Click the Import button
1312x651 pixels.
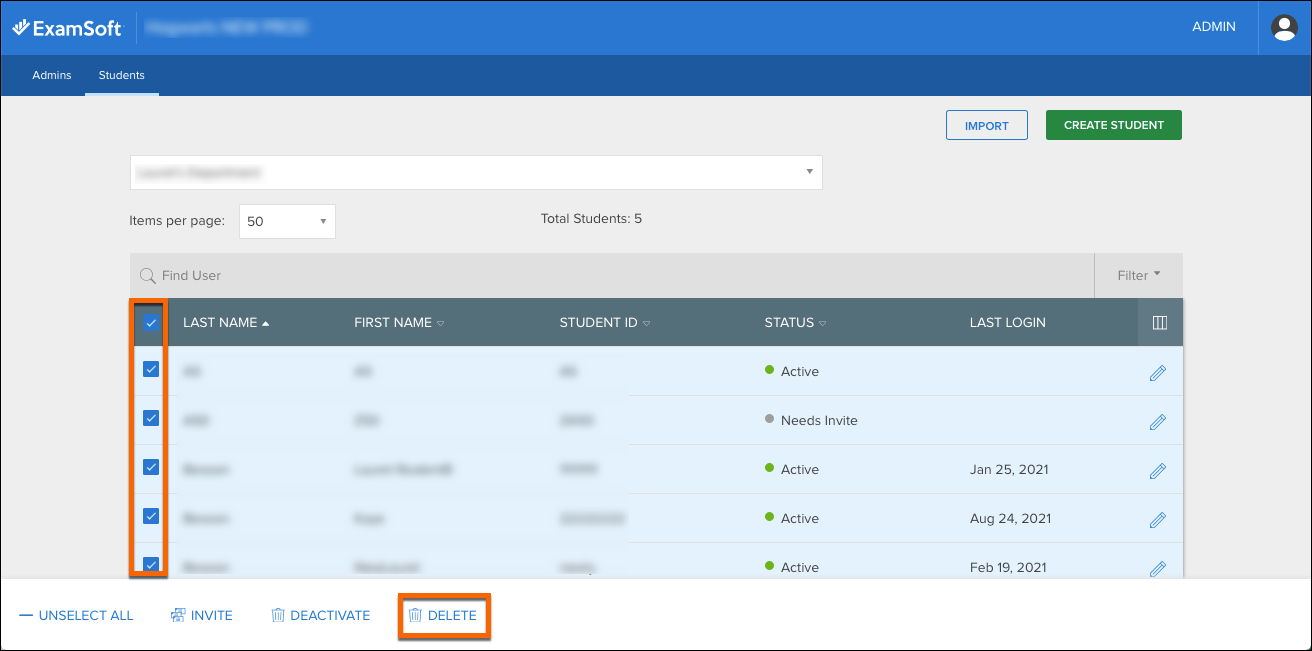[x=987, y=125]
